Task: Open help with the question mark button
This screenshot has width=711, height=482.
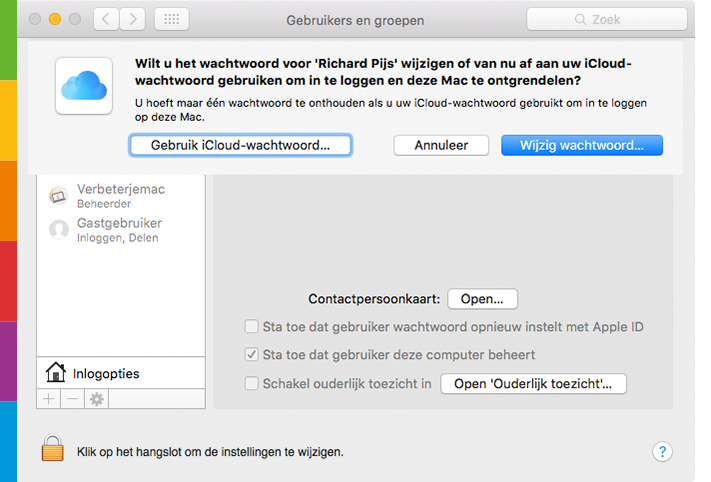Action: coord(661,451)
